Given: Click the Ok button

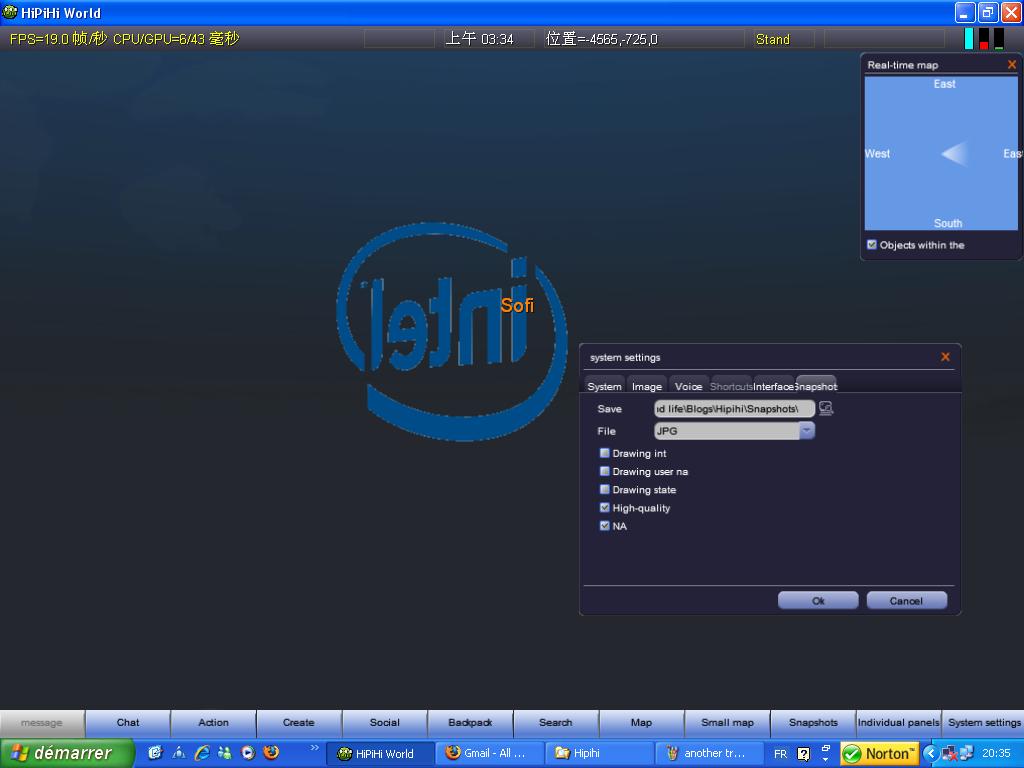Looking at the screenshot, I should point(818,600).
